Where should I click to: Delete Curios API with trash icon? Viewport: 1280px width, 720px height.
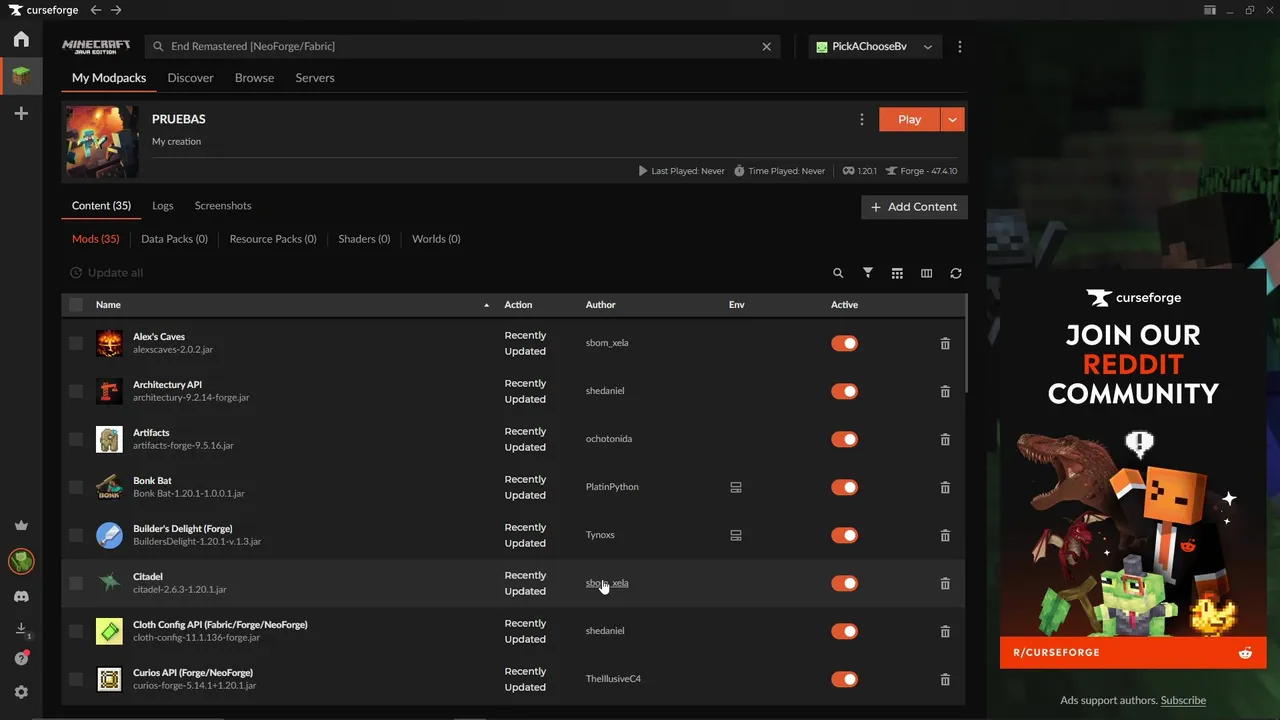945,679
